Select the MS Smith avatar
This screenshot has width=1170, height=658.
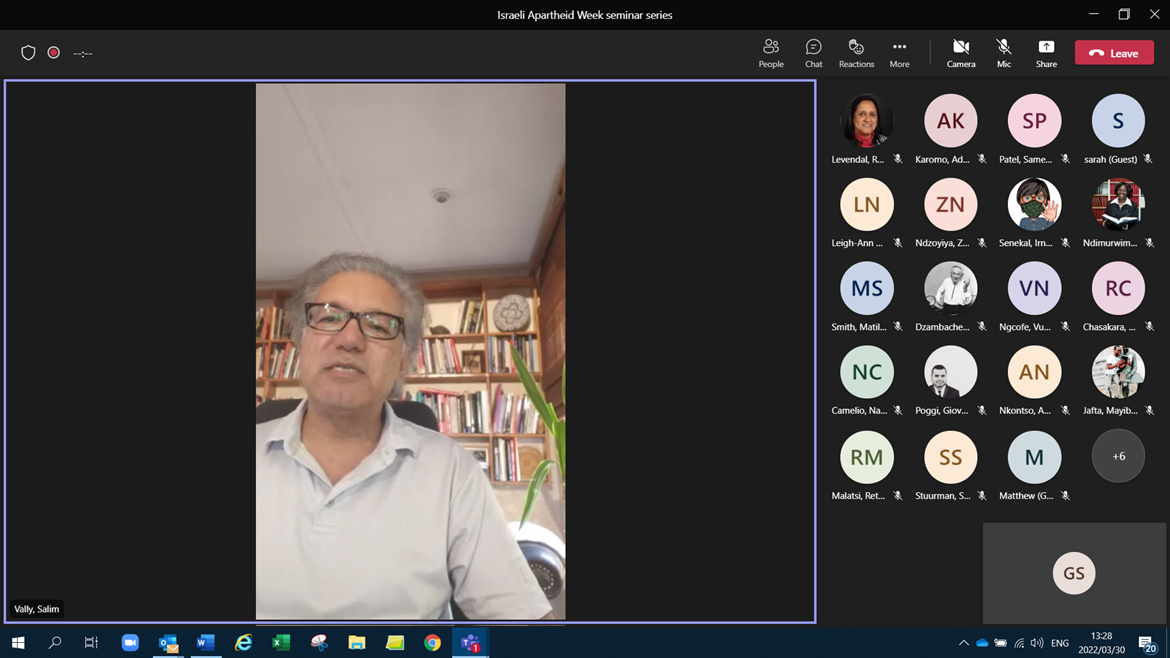[x=866, y=288]
